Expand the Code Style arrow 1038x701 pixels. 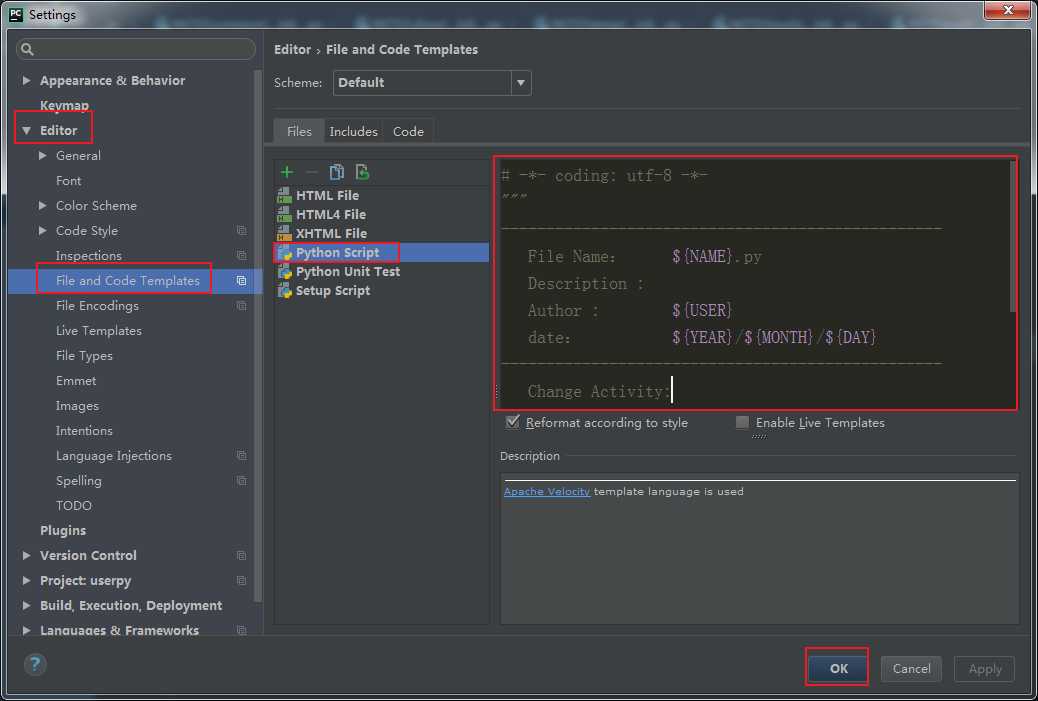click(43, 230)
